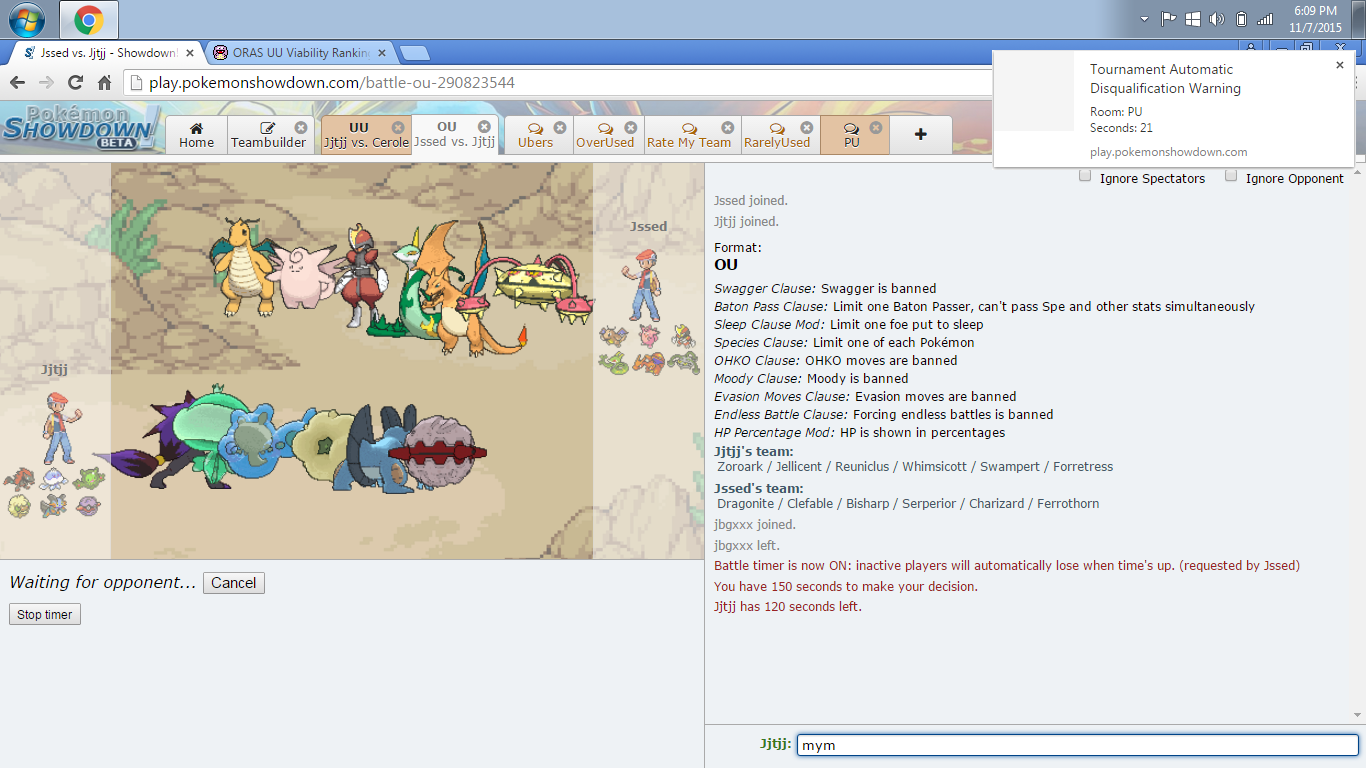Check the battery status icon
The image size is (1366, 768).
click(x=1241, y=19)
